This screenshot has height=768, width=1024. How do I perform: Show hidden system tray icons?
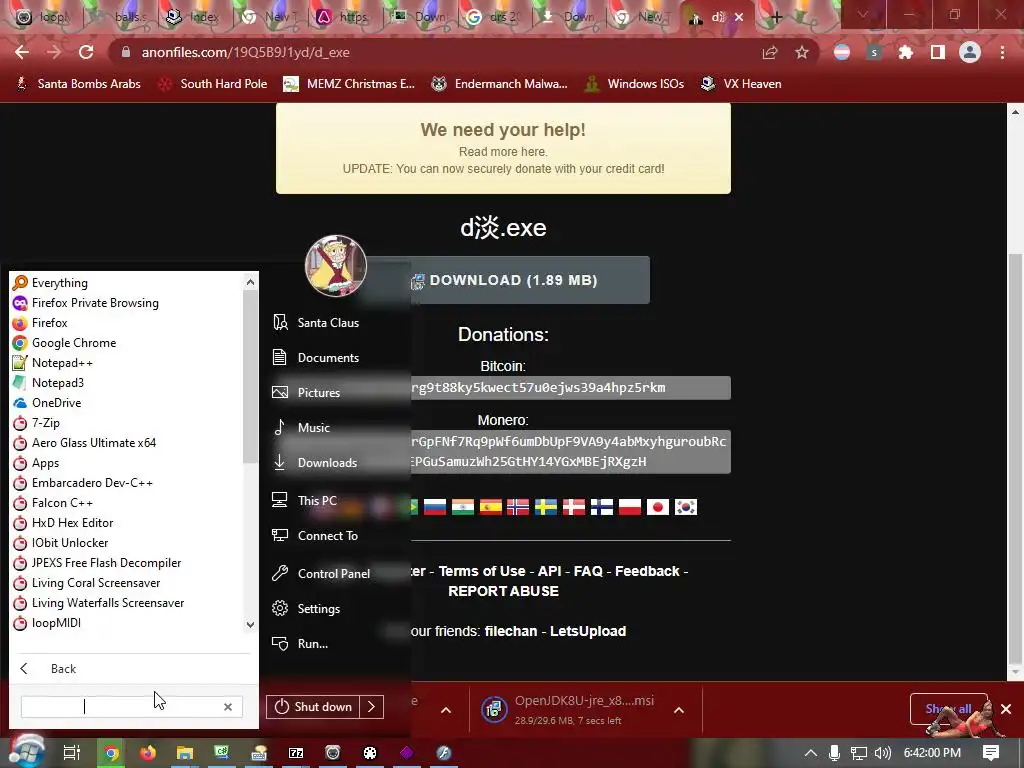pyautogui.click(x=810, y=753)
